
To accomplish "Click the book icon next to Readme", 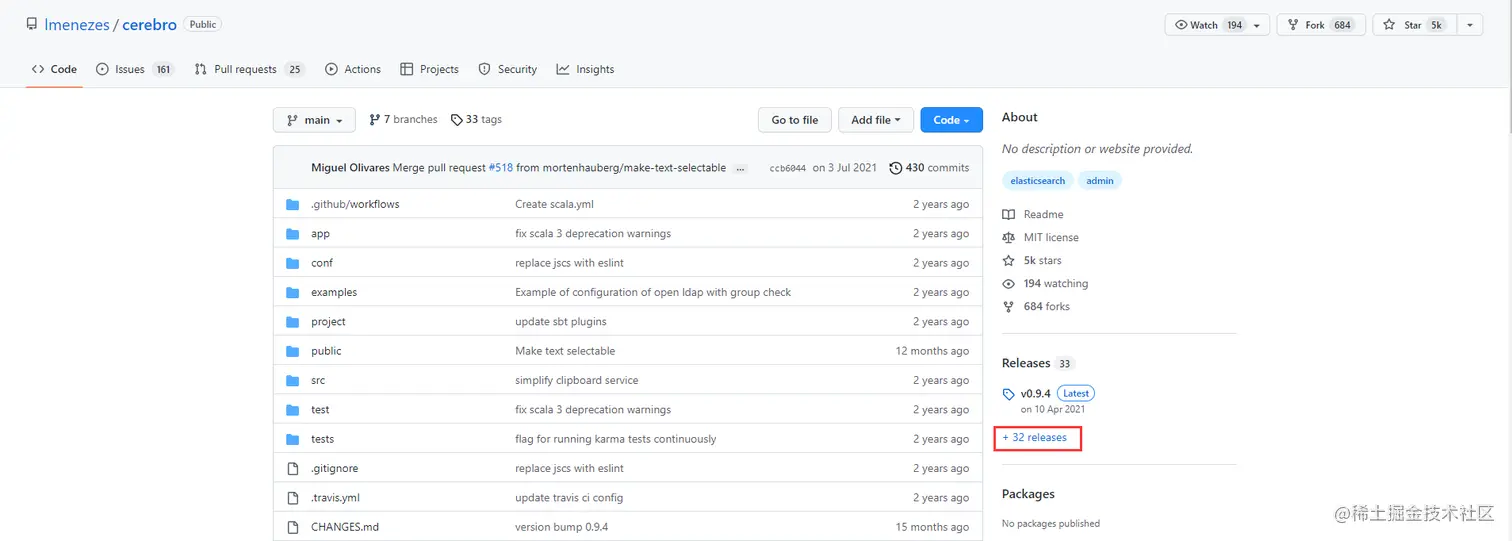I will (x=1008, y=214).
